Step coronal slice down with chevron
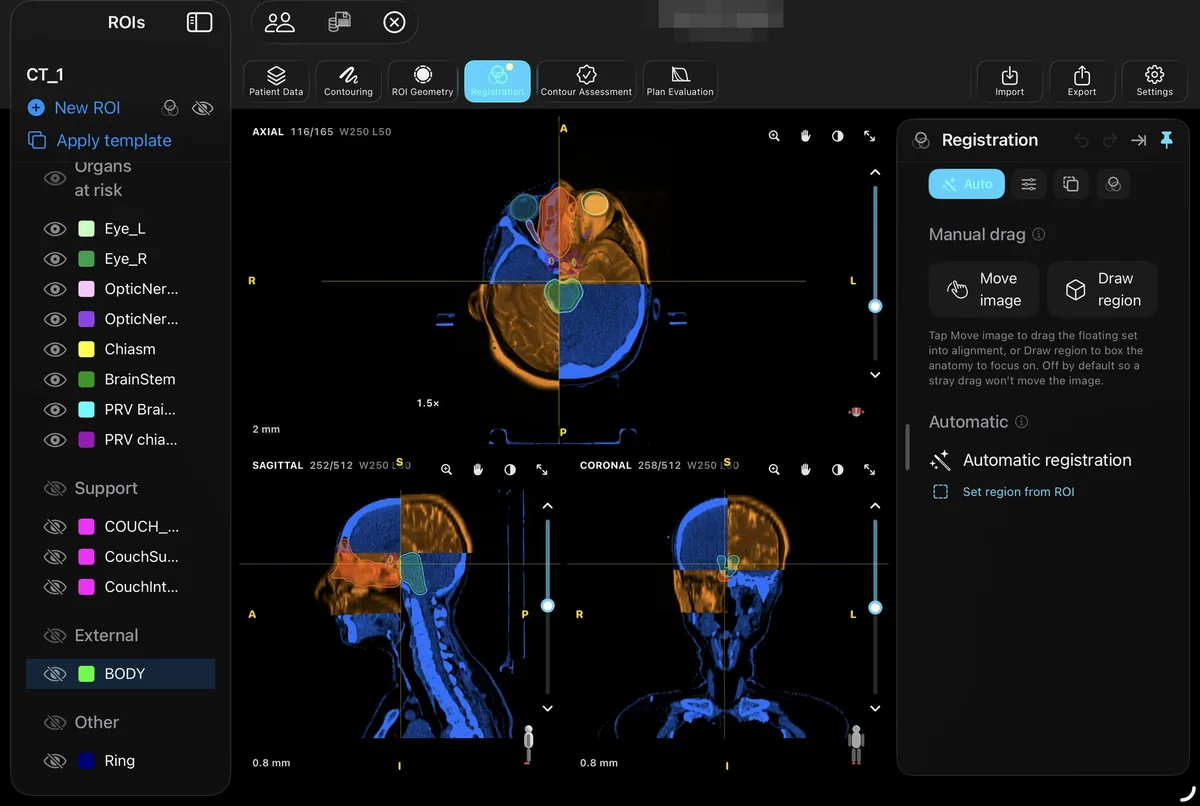This screenshot has height=806, width=1200. [x=875, y=708]
